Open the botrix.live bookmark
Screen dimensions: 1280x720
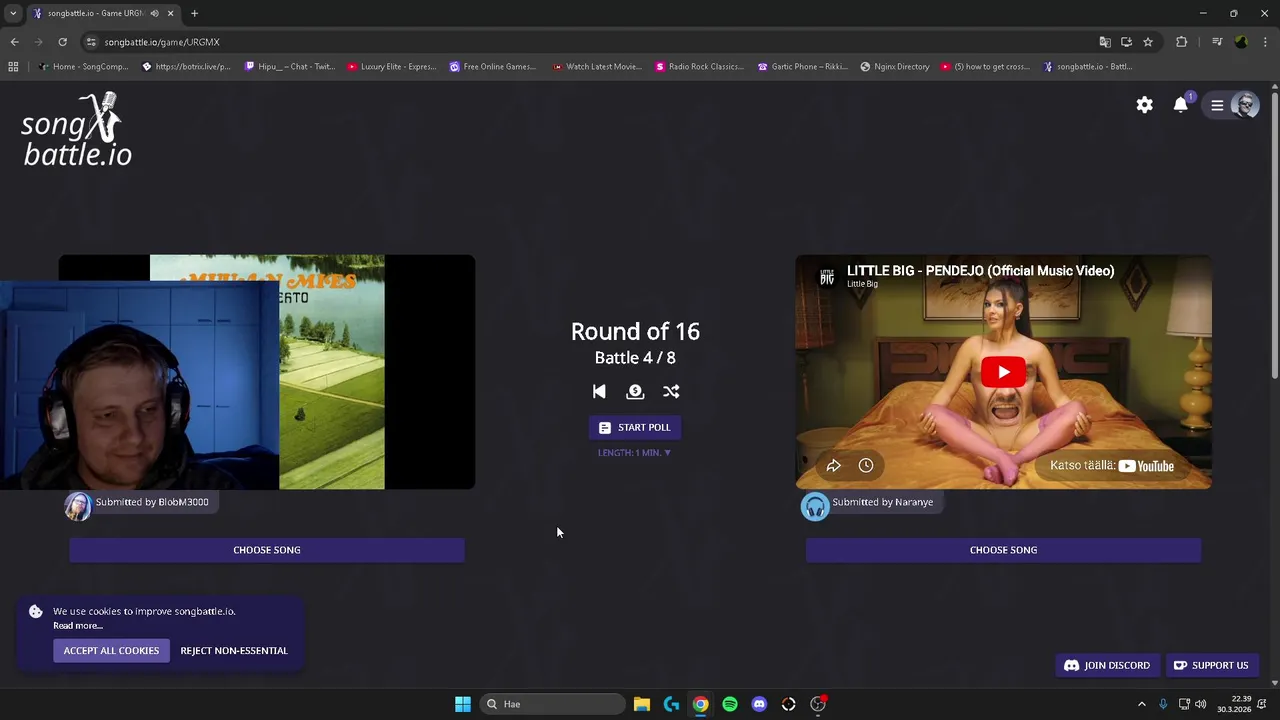[186, 67]
